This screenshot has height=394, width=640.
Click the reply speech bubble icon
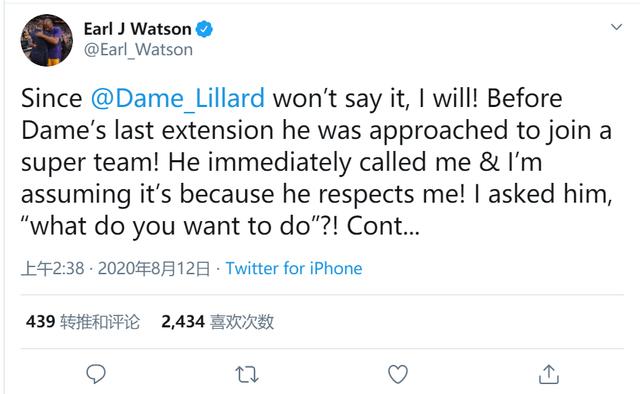96,374
